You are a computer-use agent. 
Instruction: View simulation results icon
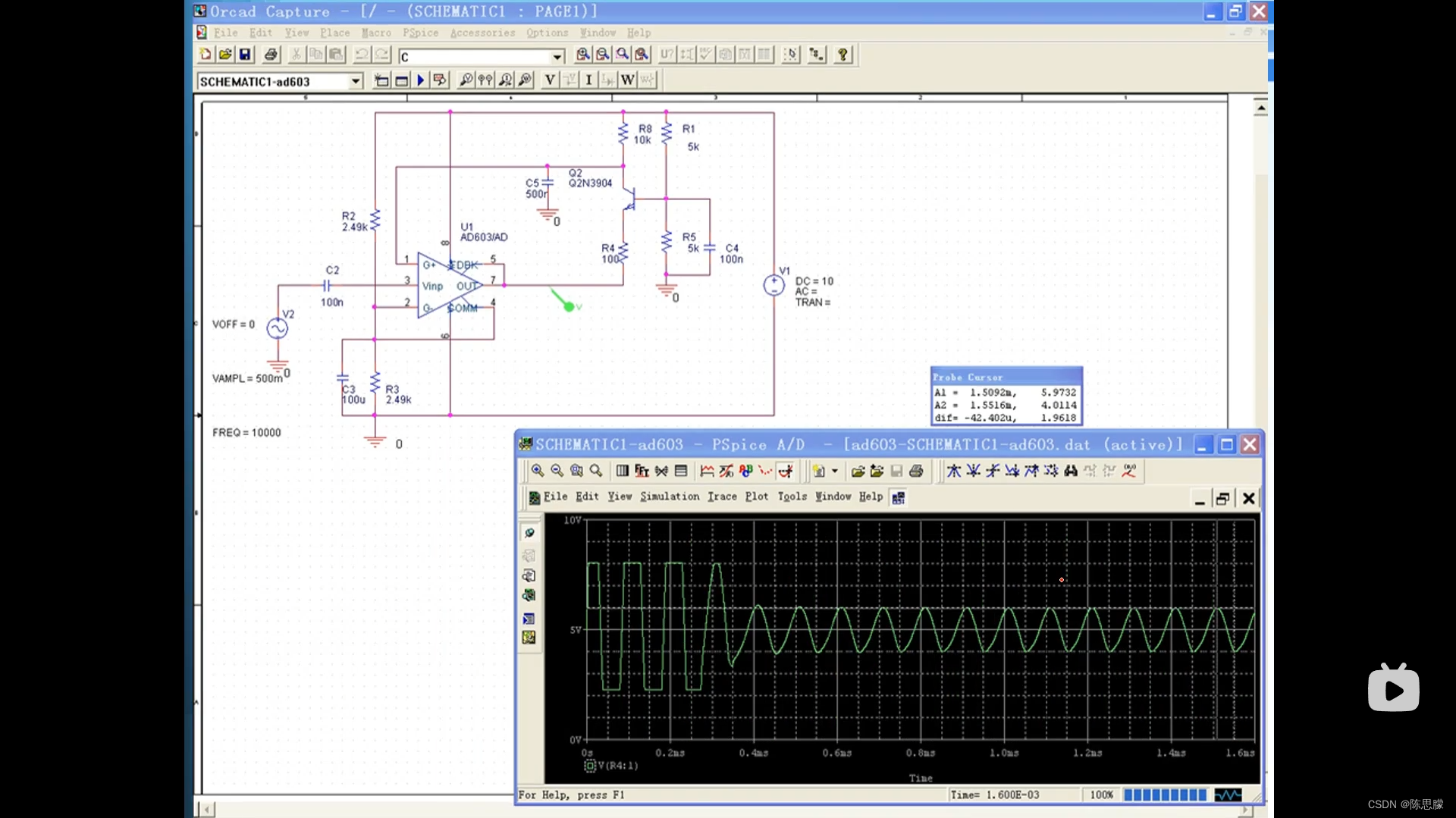coord(440,80)
